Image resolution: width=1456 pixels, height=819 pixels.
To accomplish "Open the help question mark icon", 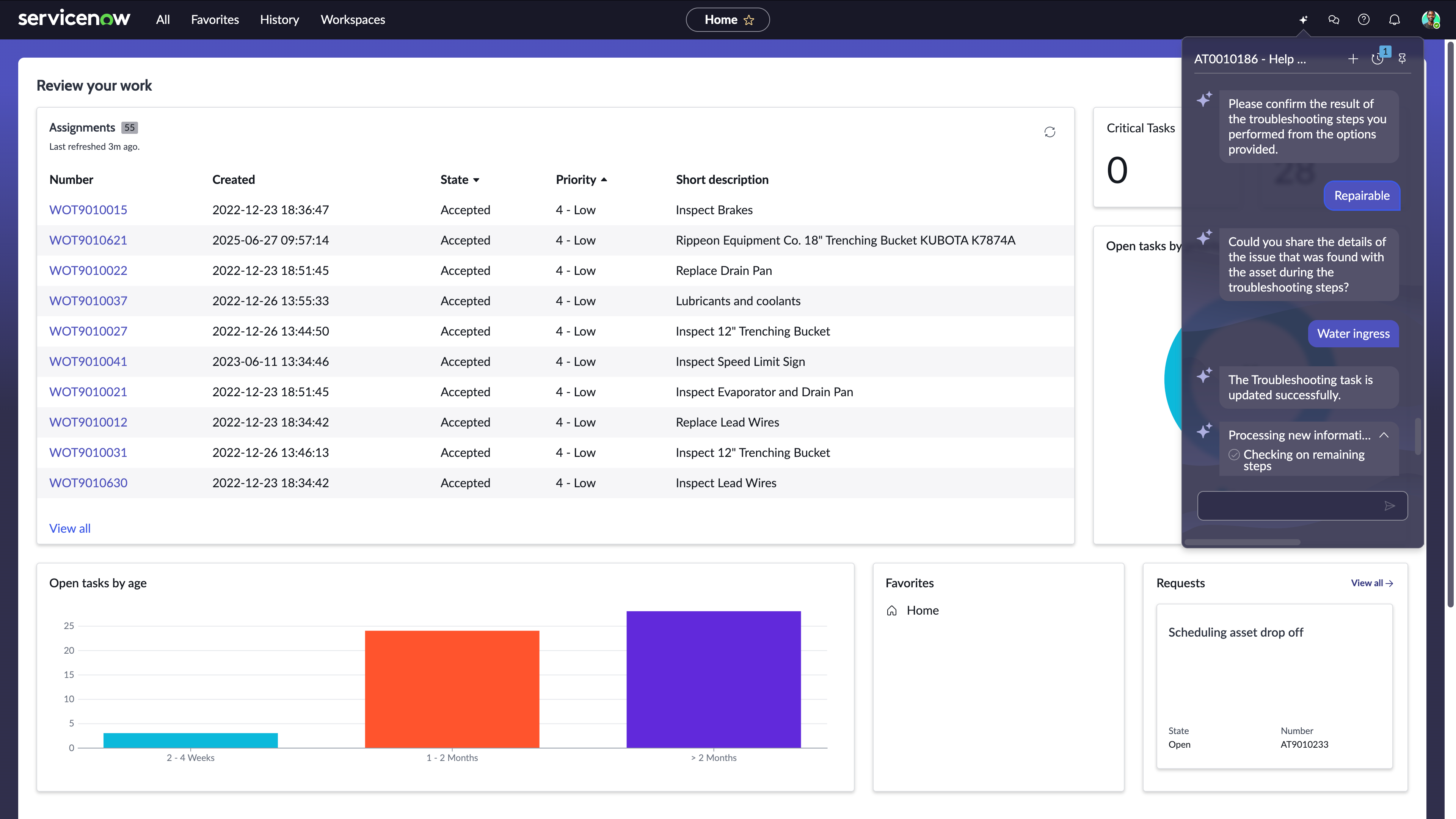I will click(x=1364, y=20).
